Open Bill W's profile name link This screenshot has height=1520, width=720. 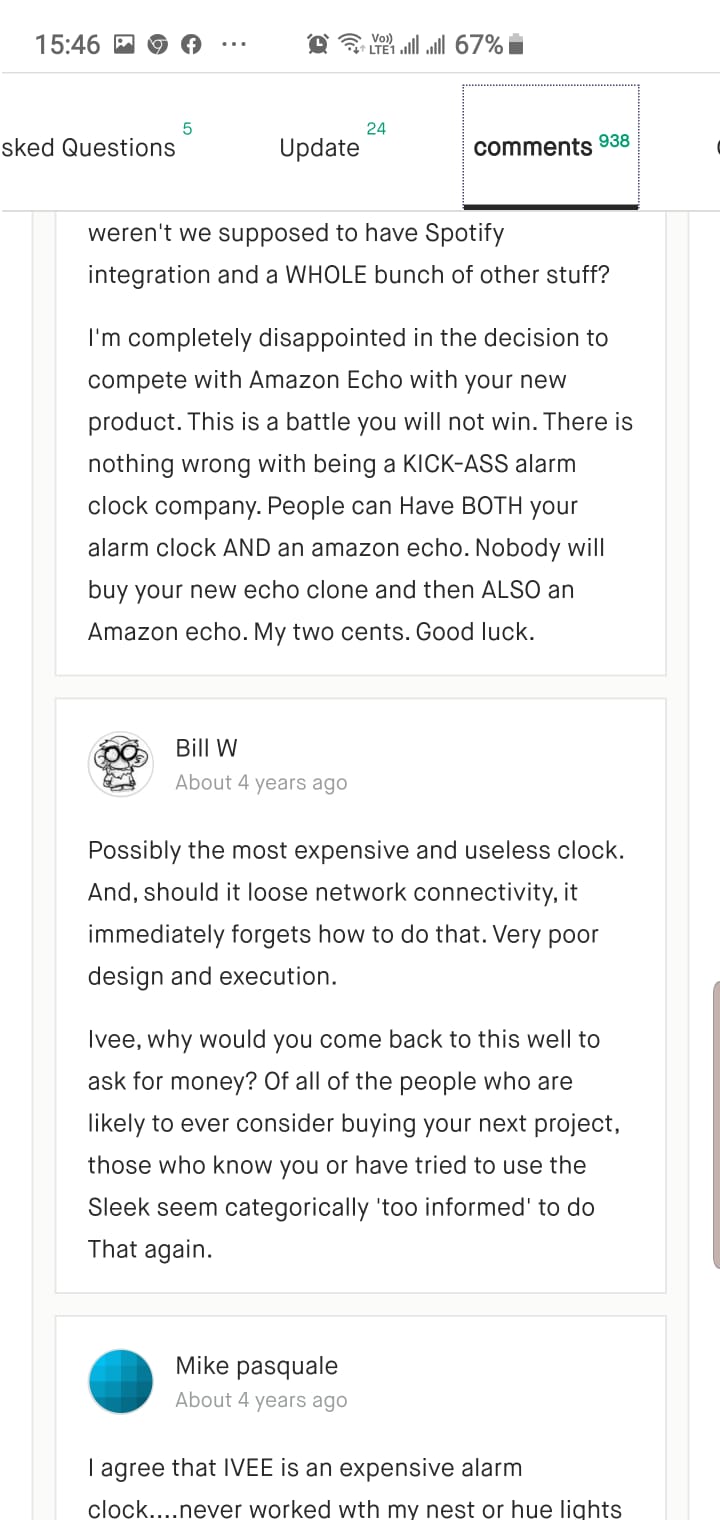pyautogui.click(x=206, y=748)
